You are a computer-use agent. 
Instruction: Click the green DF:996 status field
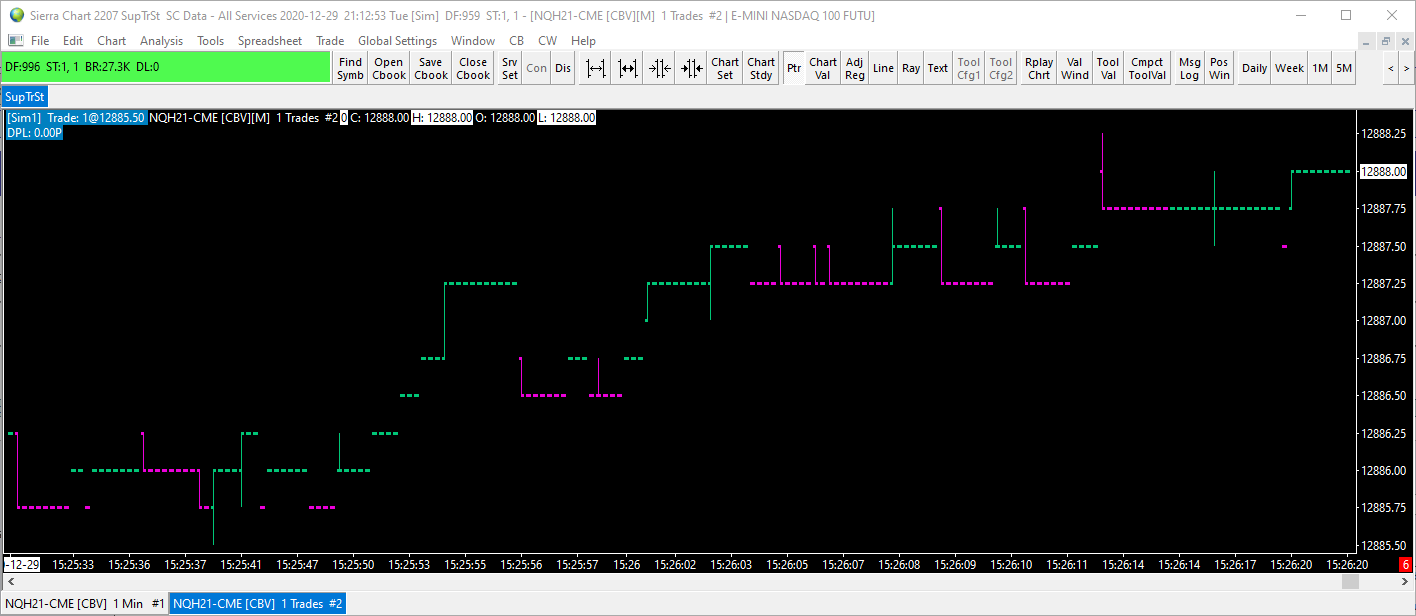pos(167,67)
